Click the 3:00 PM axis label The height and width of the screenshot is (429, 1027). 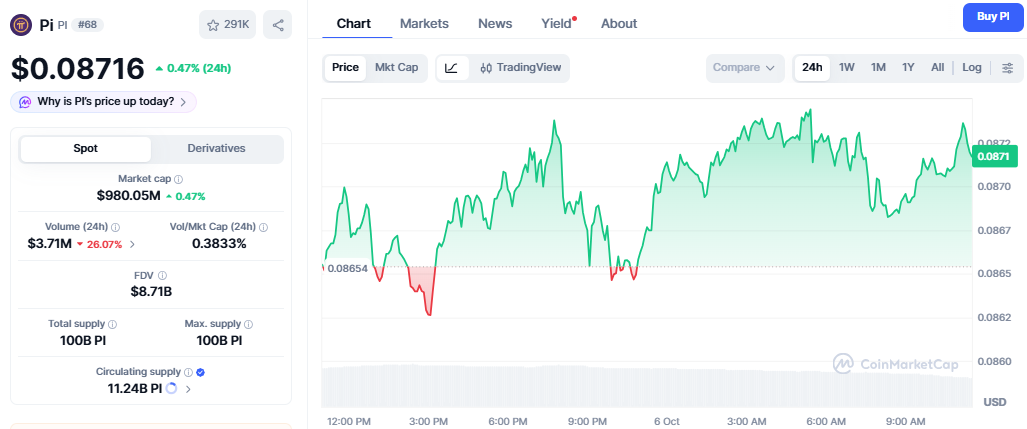click(429, 420)
